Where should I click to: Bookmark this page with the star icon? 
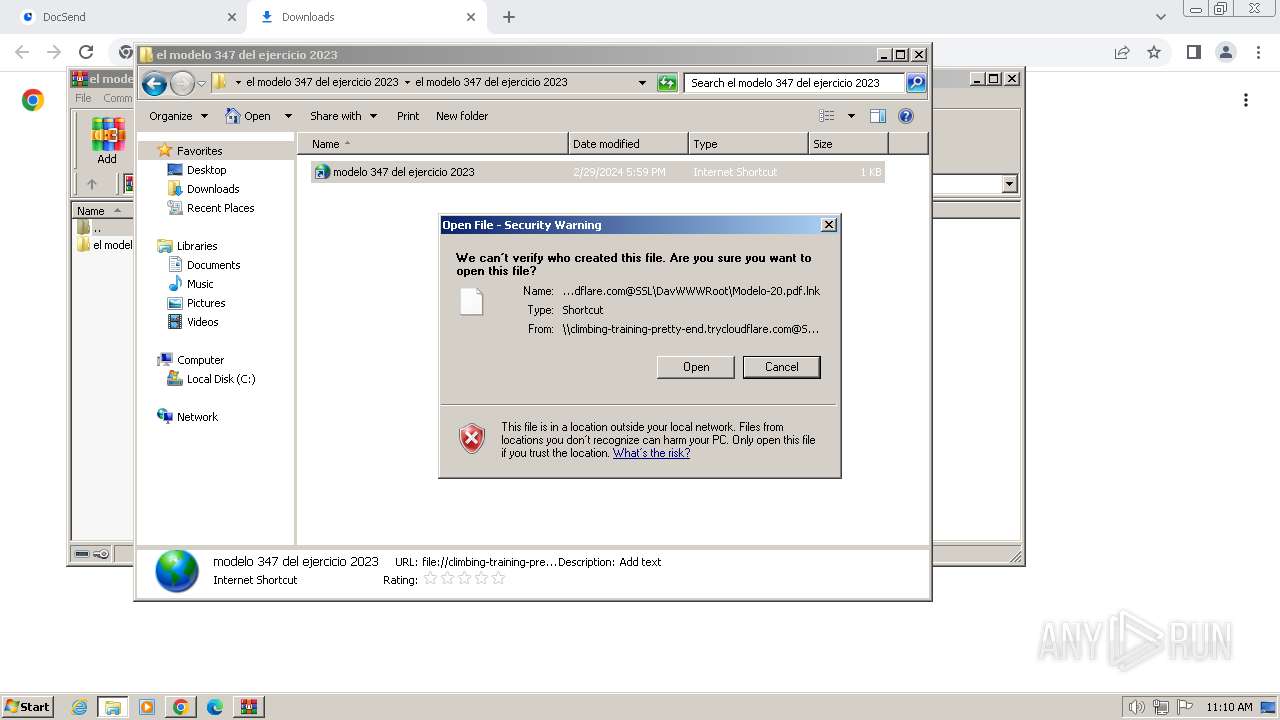coord(1154,52)
